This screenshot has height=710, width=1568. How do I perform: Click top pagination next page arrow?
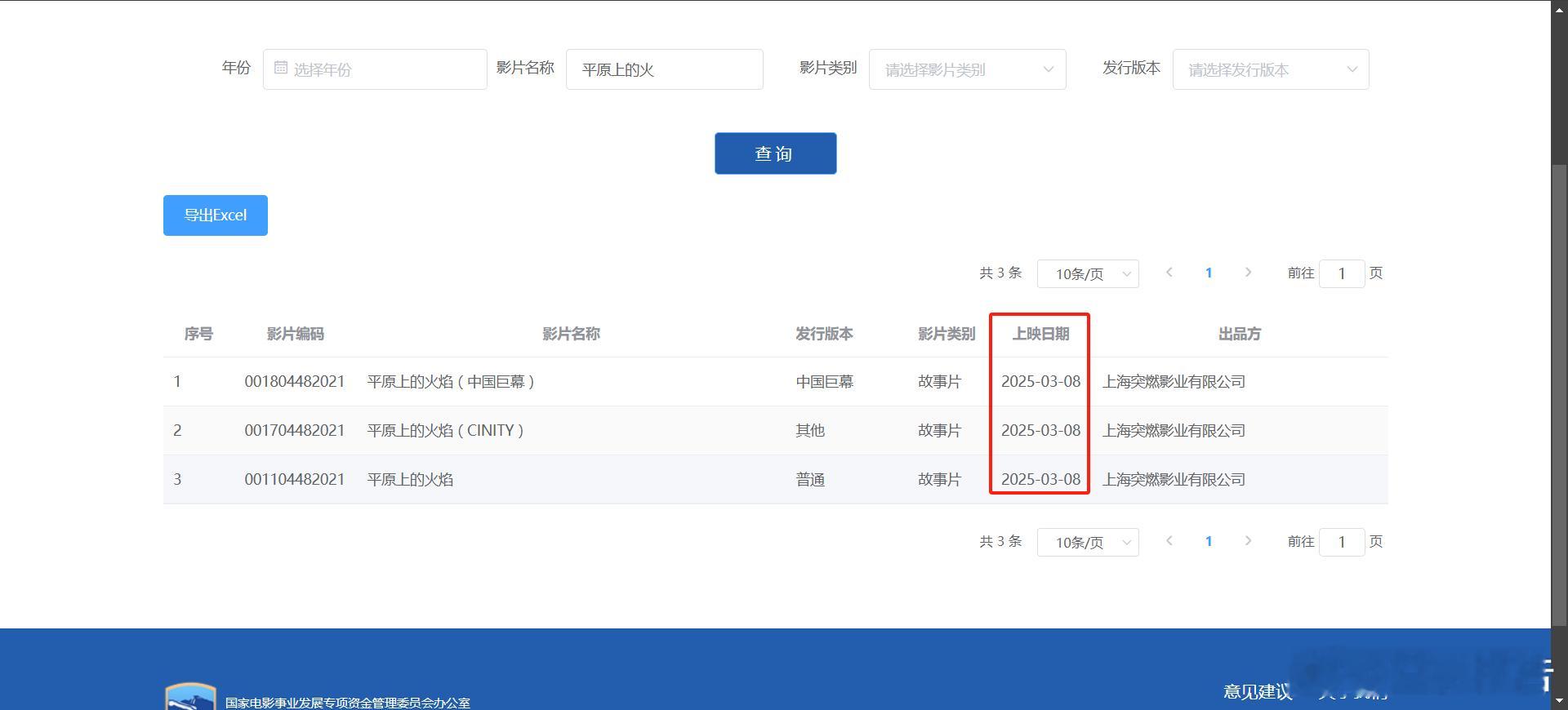coord(1248,273)
